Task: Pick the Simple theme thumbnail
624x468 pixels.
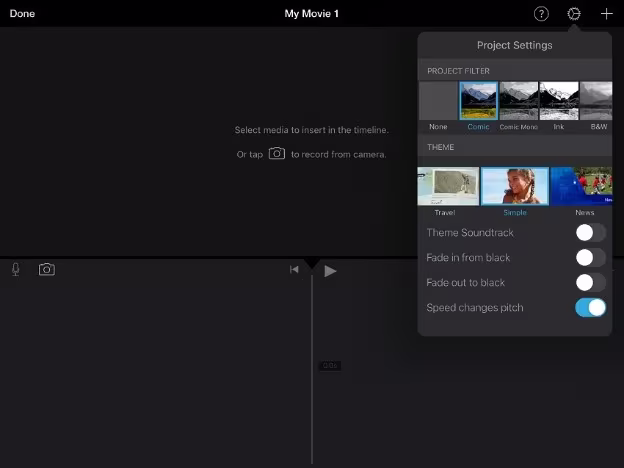Action: (515, 186)
